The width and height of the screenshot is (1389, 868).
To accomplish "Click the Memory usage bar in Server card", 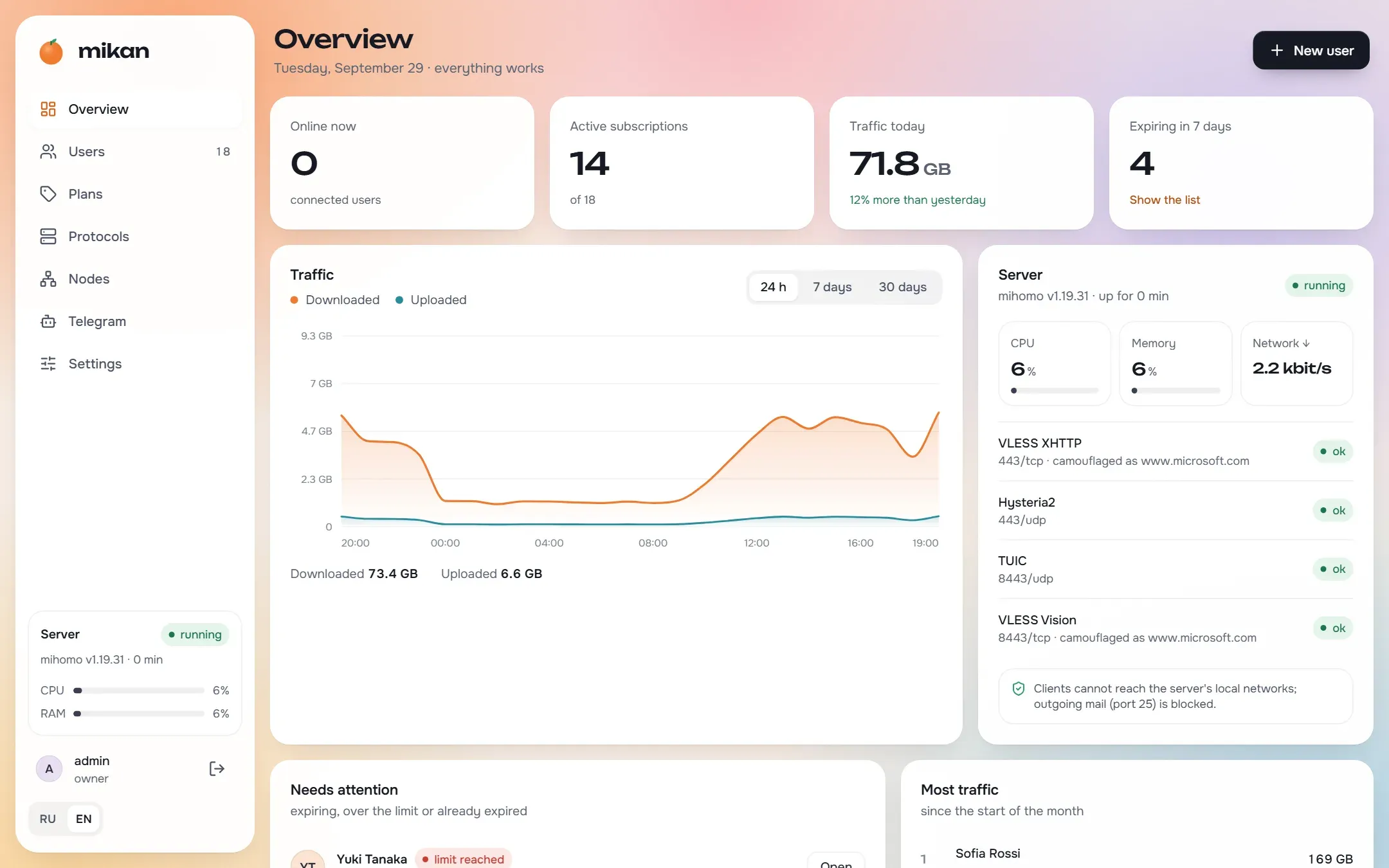I will pos(1176,390).
